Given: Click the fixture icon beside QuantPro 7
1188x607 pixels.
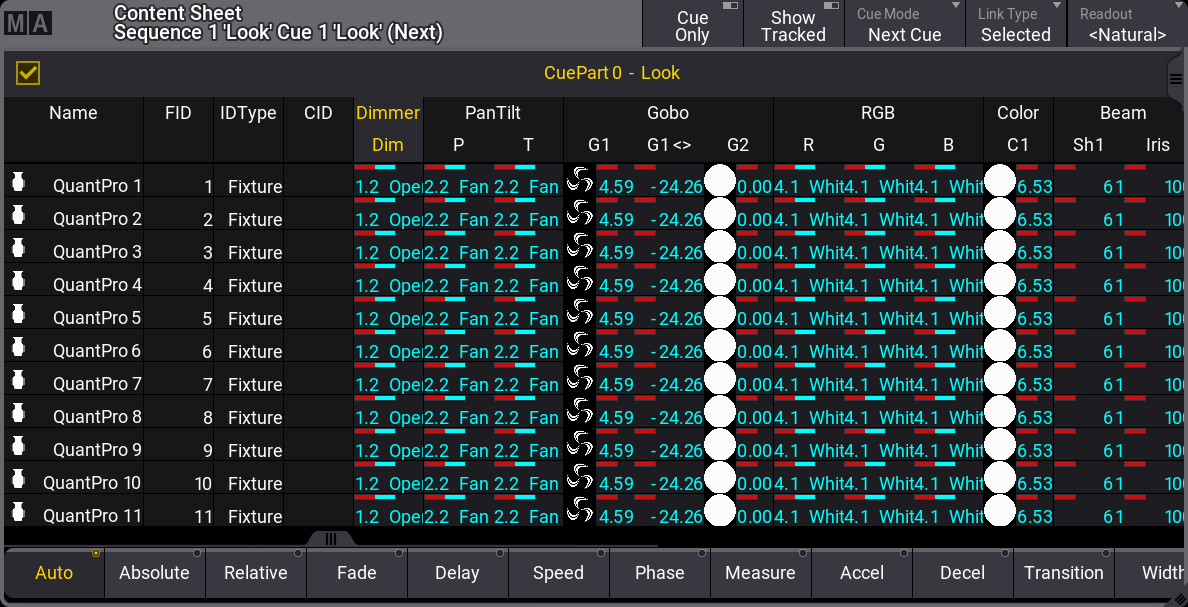Looking at the screenshot, I should click(18, 379).
